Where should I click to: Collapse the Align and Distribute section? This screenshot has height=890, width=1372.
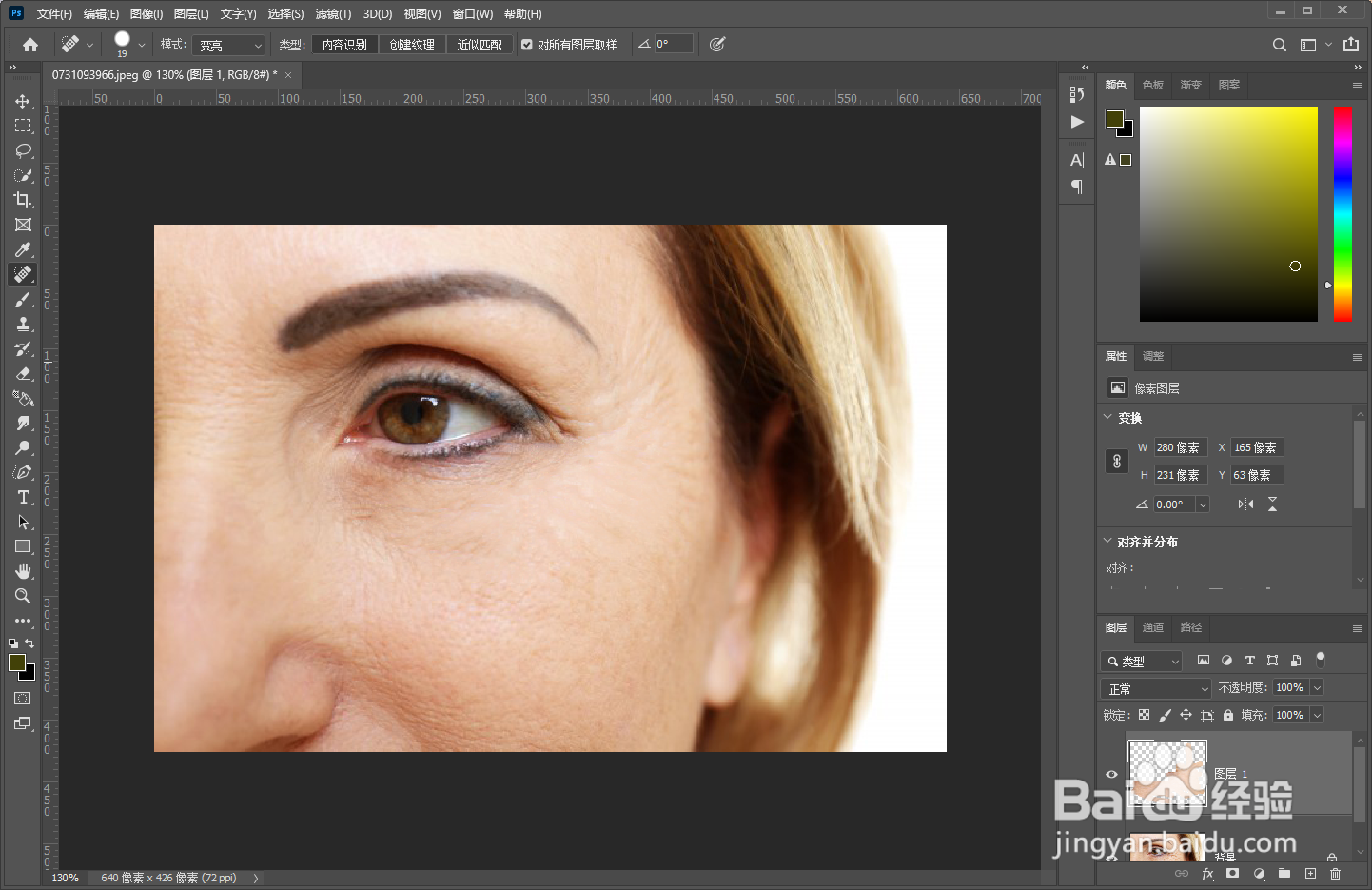[x=1107, y=541]
